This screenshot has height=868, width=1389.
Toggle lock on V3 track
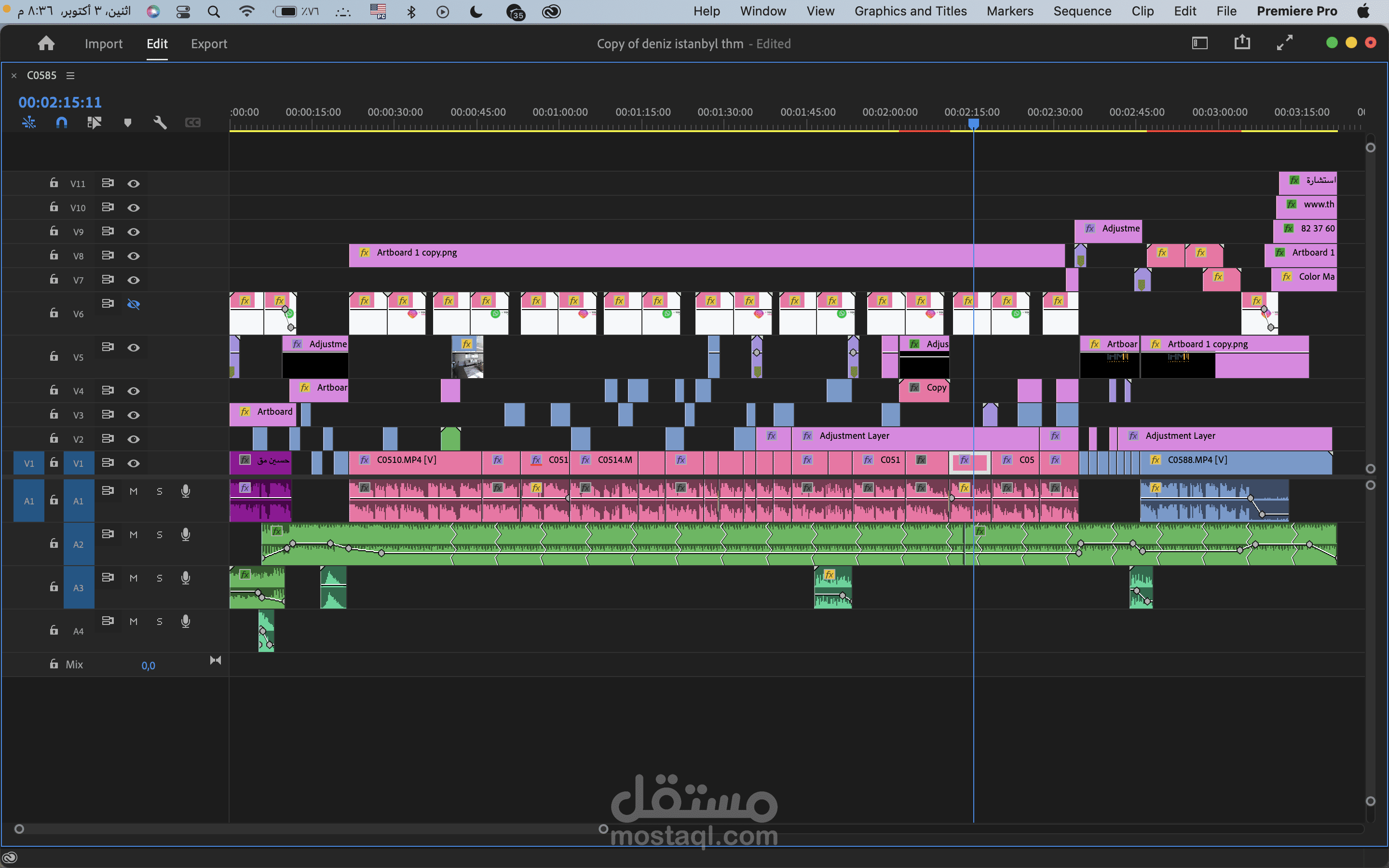[54, 414]
